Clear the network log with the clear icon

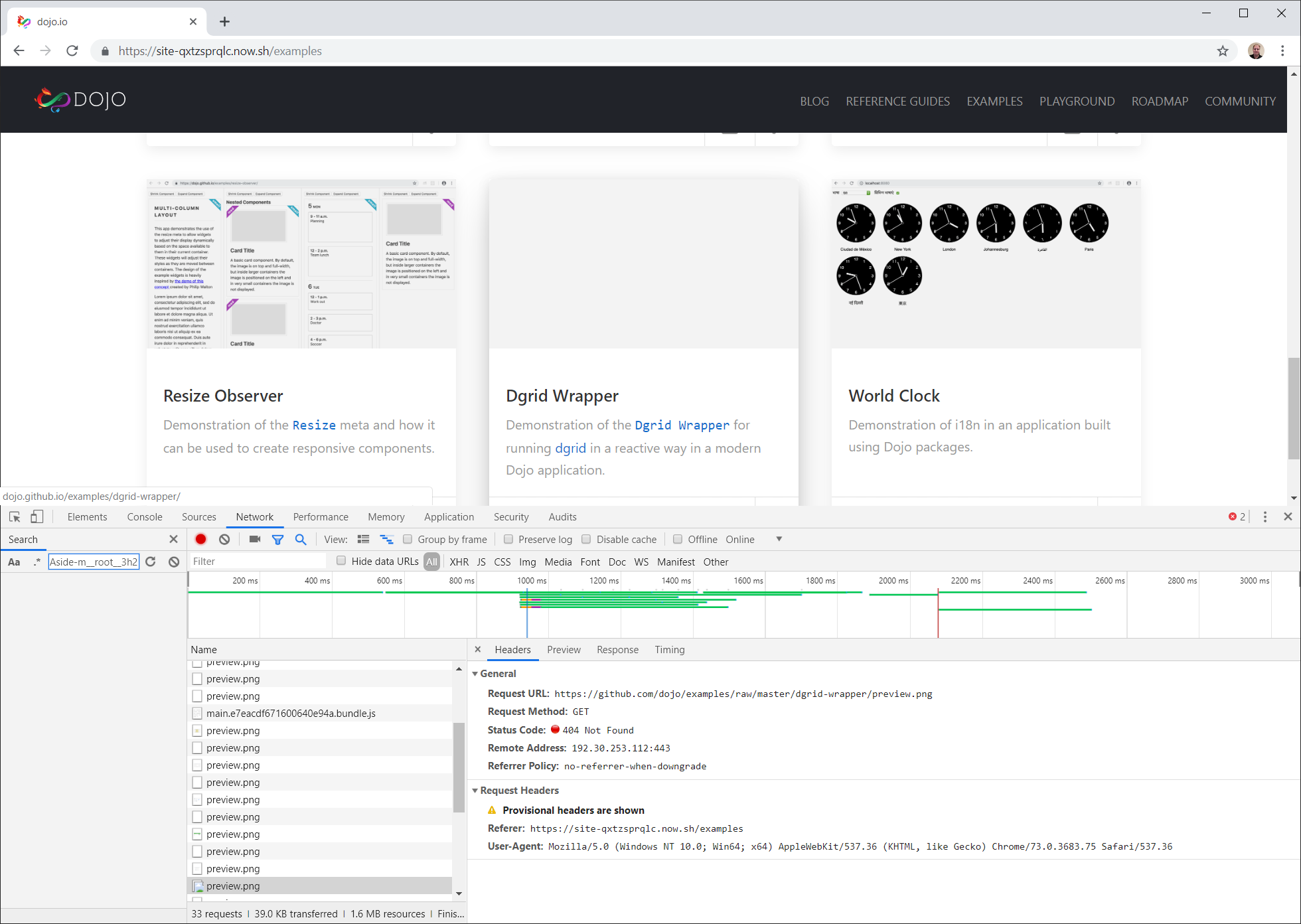click(224, 539)
